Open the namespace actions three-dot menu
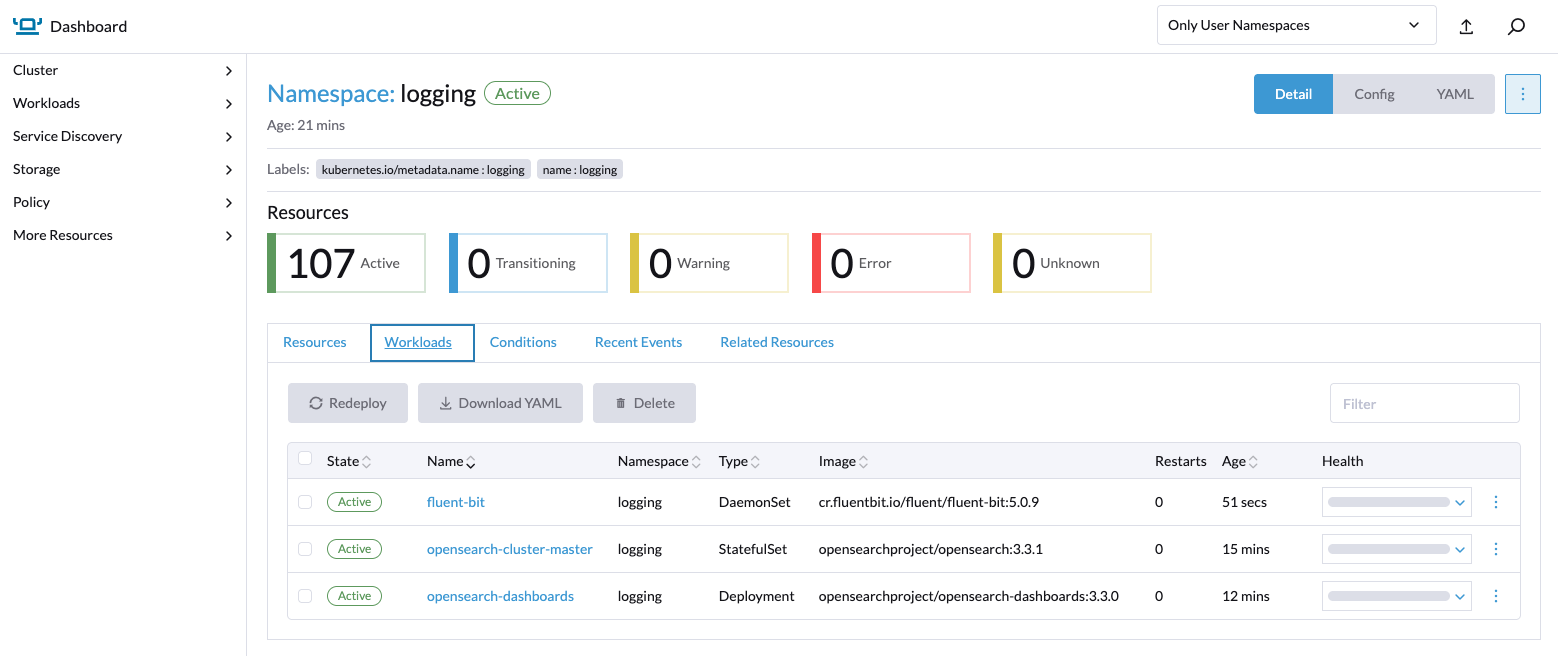 coord(1523,94)
